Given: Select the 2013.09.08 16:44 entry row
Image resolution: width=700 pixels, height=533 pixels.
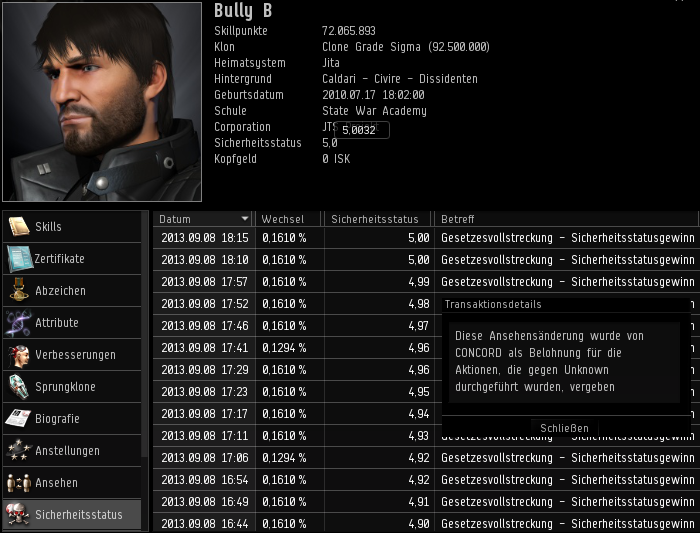Looking at the screenshot, I should click(426, 523).
